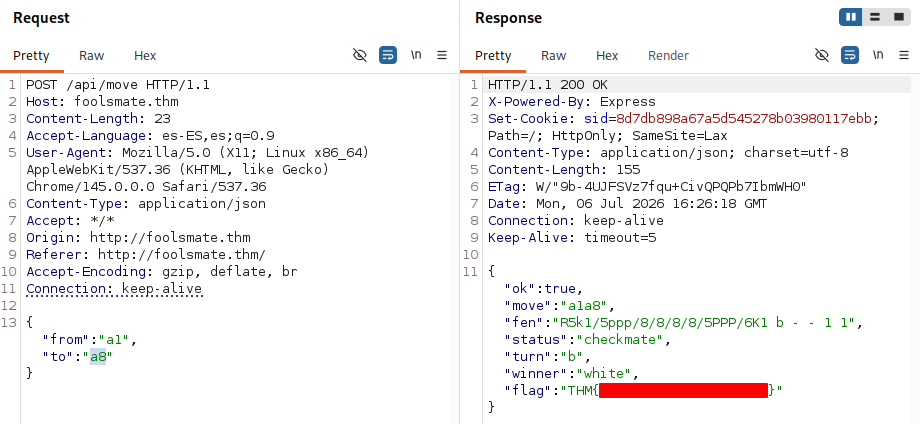Switch Request view to Raw tab
Image resolution: width=920 pixels, height=424 pixels.
tap(92, 56)
